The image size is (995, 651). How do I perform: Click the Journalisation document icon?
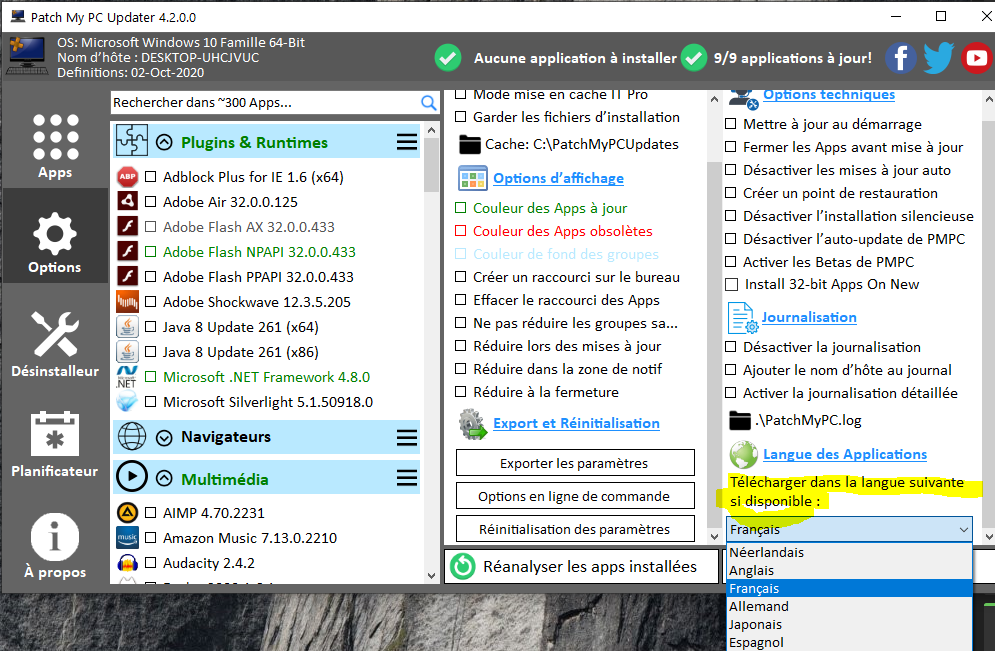pos(742,318)
